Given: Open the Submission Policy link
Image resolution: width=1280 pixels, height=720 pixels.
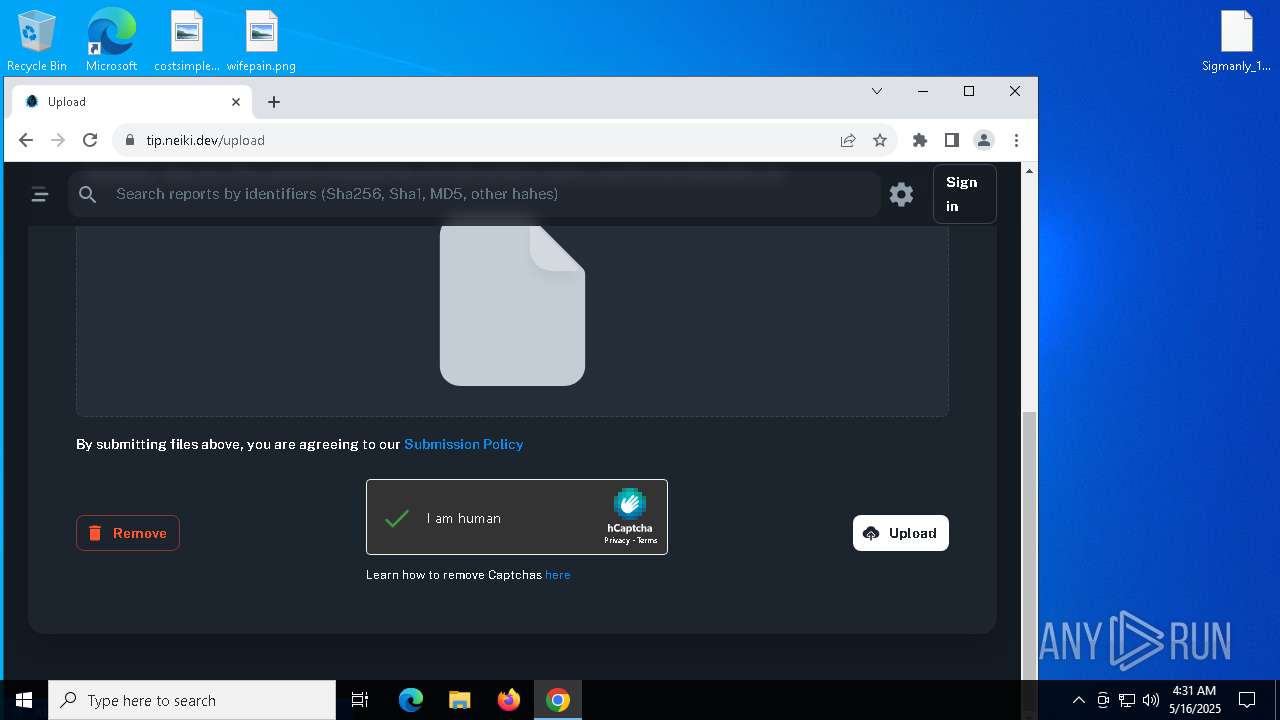Looking at the screenshot, I should (x=463, y=444).
